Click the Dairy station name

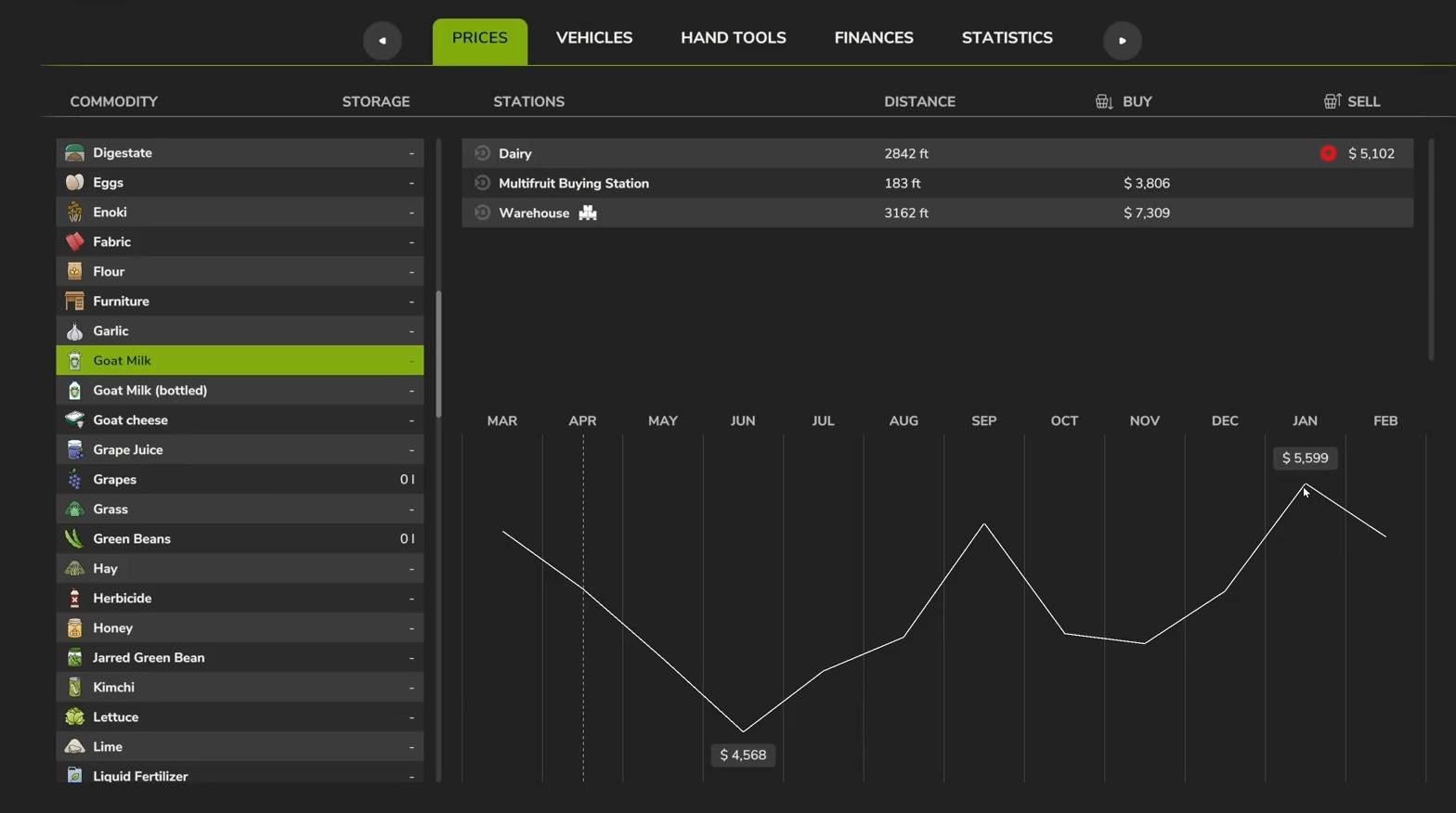click(515, 154)
